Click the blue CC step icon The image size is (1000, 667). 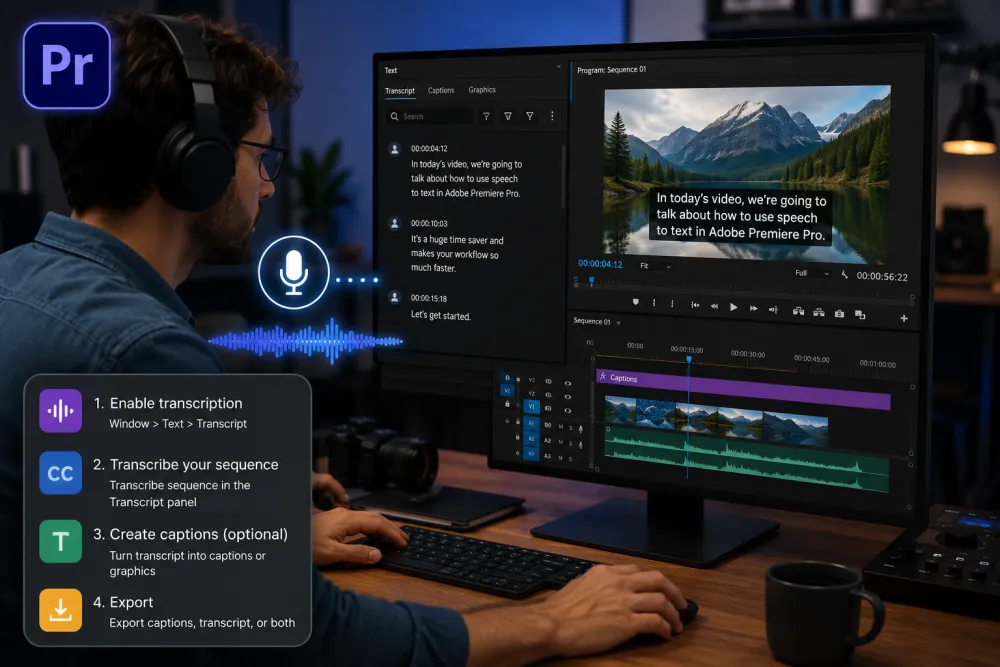click(61, 473)
